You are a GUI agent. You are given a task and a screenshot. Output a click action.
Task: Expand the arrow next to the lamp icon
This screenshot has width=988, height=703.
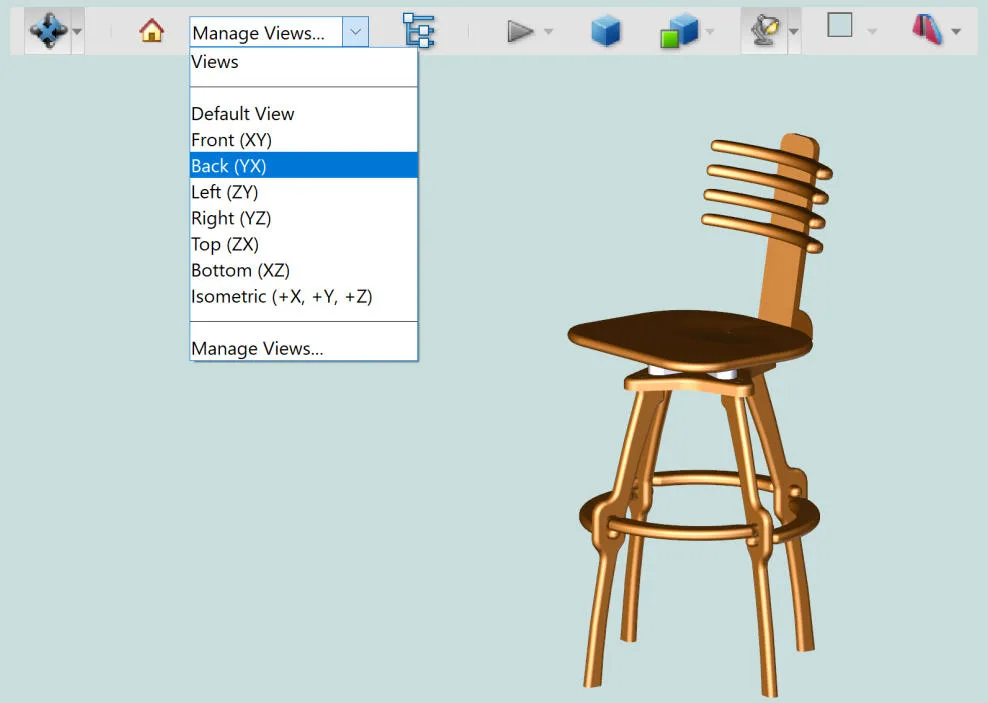(793, 31)
